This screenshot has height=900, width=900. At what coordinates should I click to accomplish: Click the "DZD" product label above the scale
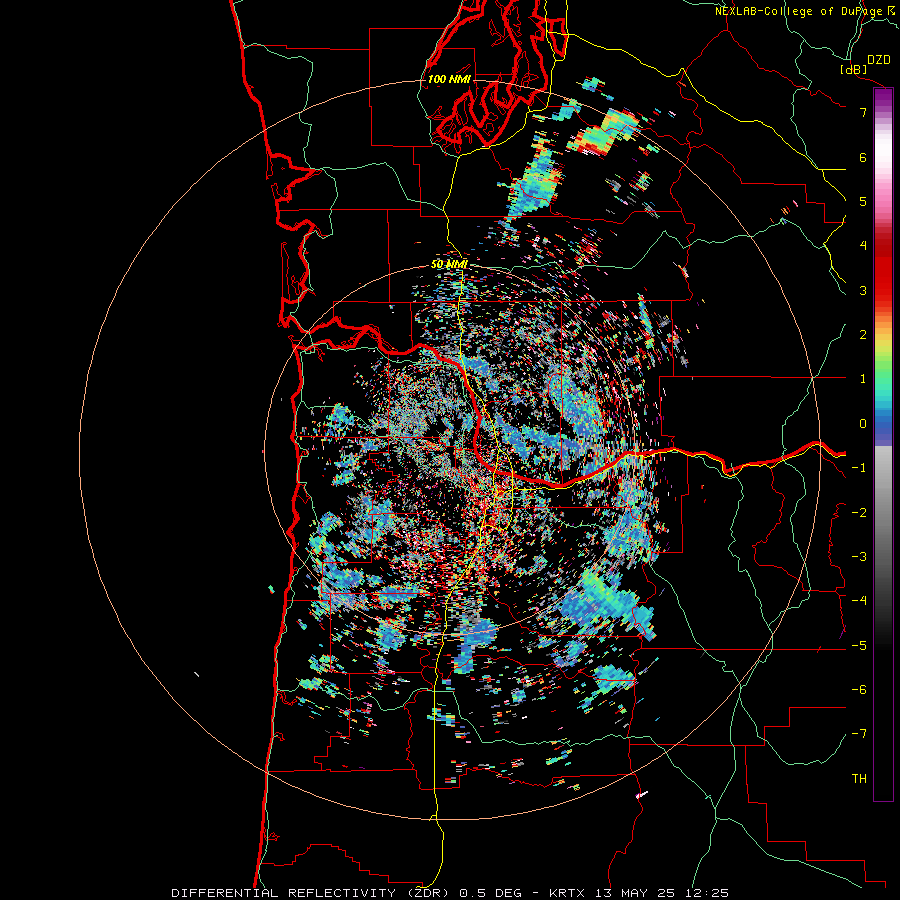879,60
